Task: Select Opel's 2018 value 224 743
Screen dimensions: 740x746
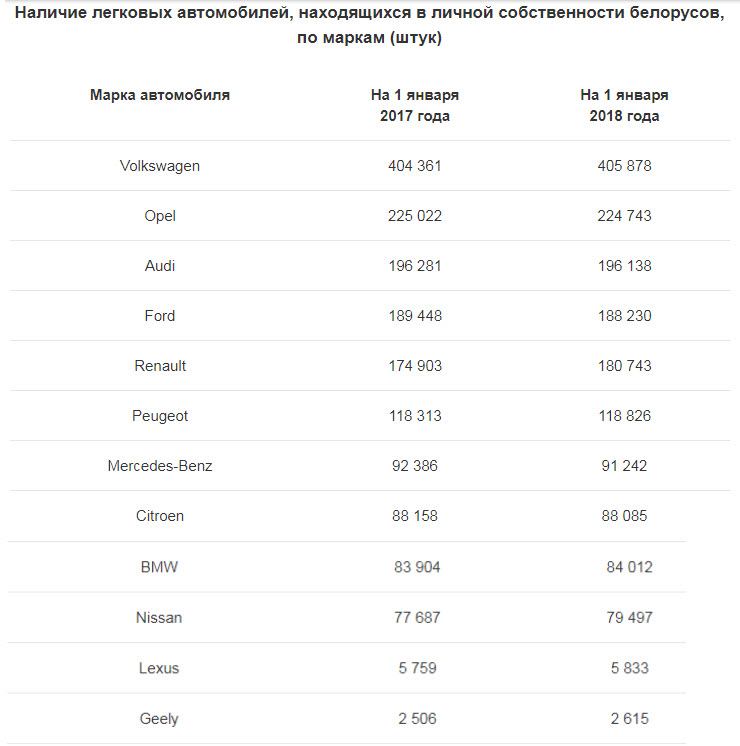Action: (x=624, y=216)
